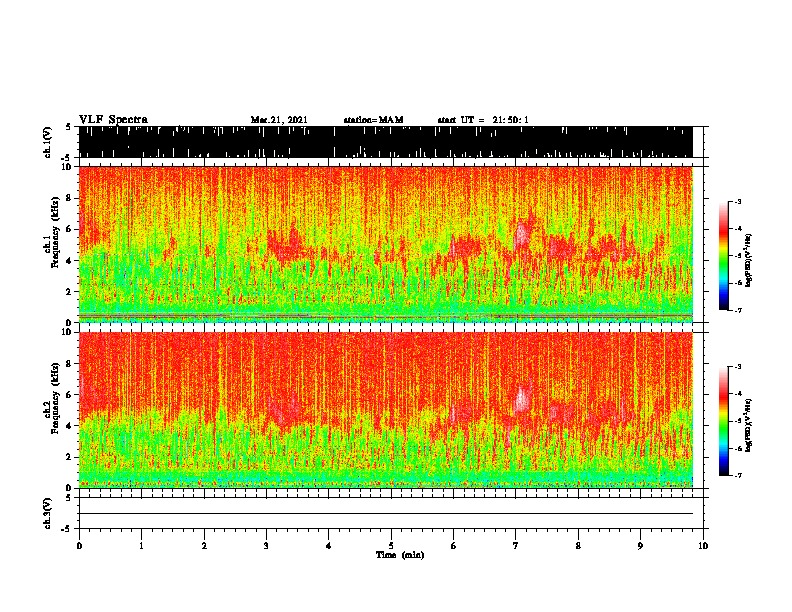Click the "4" tick on the Time axis
Image resolution: width=792 pixels, height=612 pixels.
tap(329, 546)
